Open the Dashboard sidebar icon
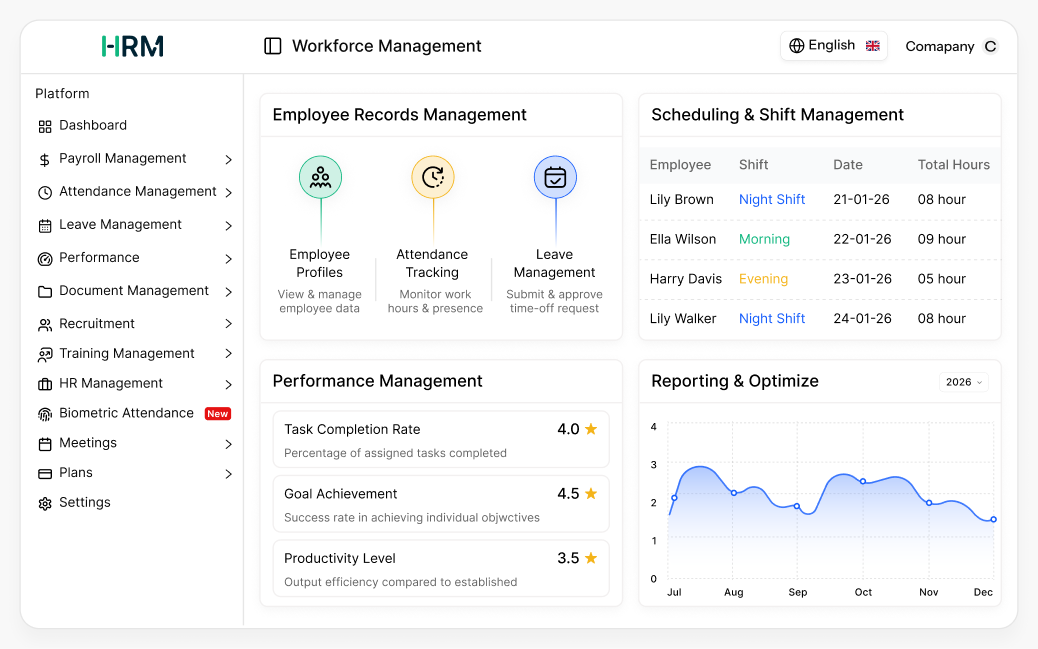 tap(44, 125)
